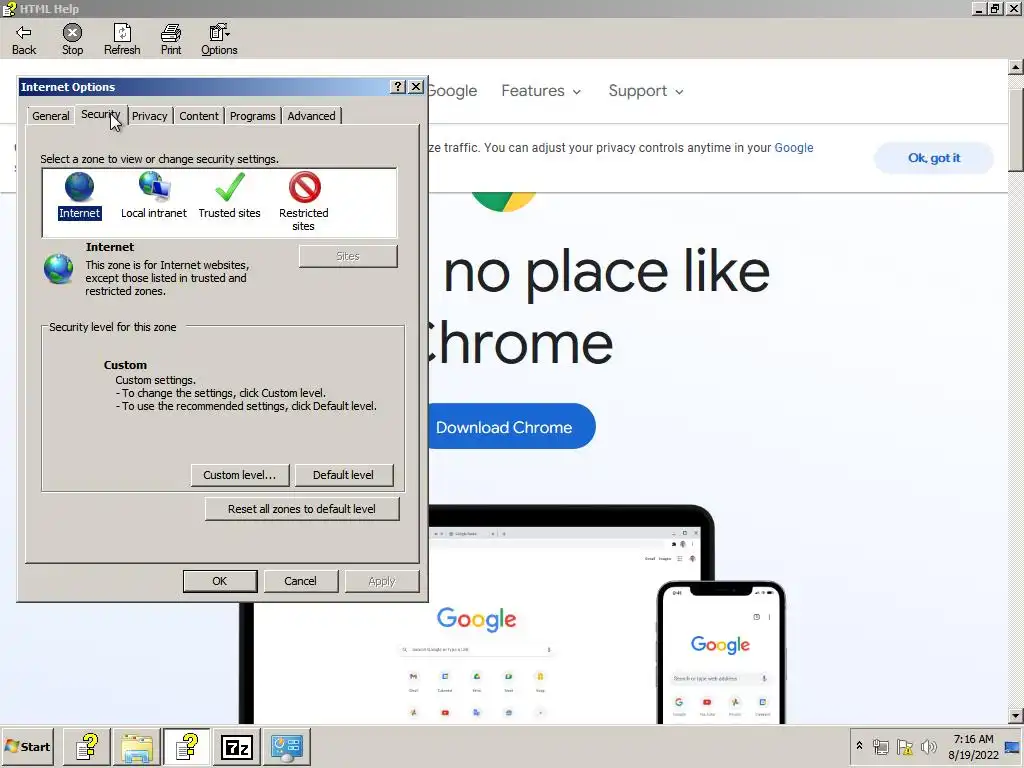The height and width of the screenshot is (768, 1024).
Task: Switch to the Security tab
Action: pyautogui.click(x=101, y=114)
